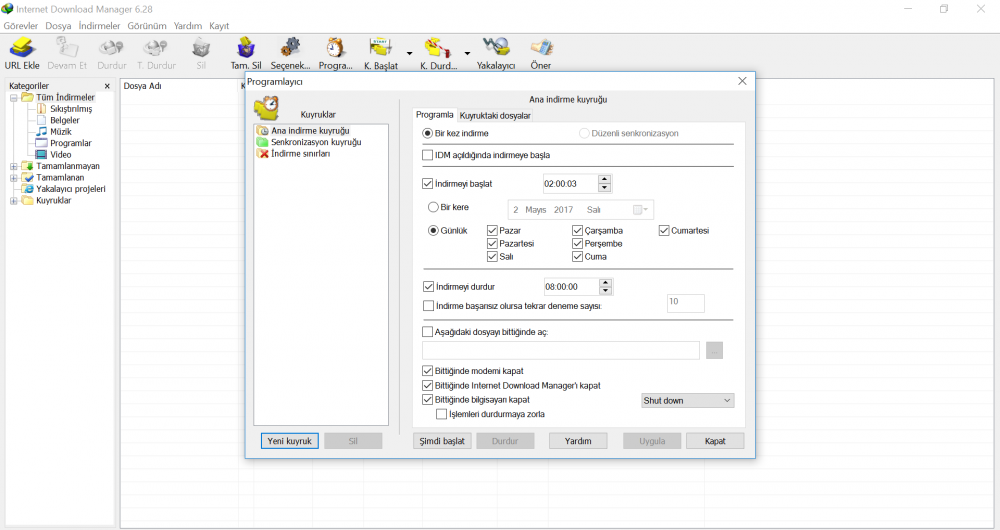The image size is (1000, 530).
Task: Select the Belgeler category
Action: (65, 121)
